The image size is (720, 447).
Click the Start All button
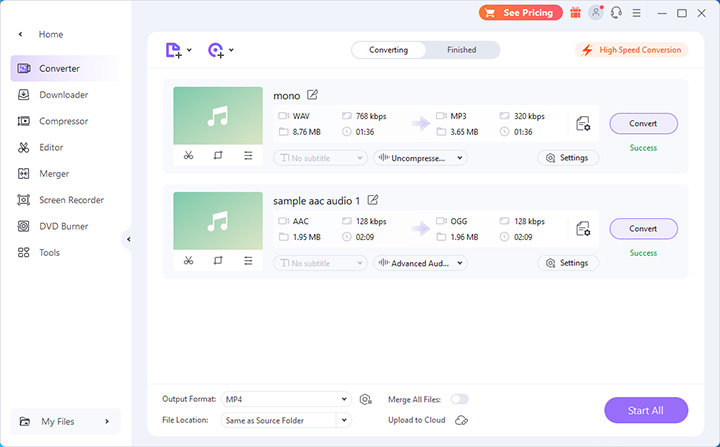[x=646, y=410]
